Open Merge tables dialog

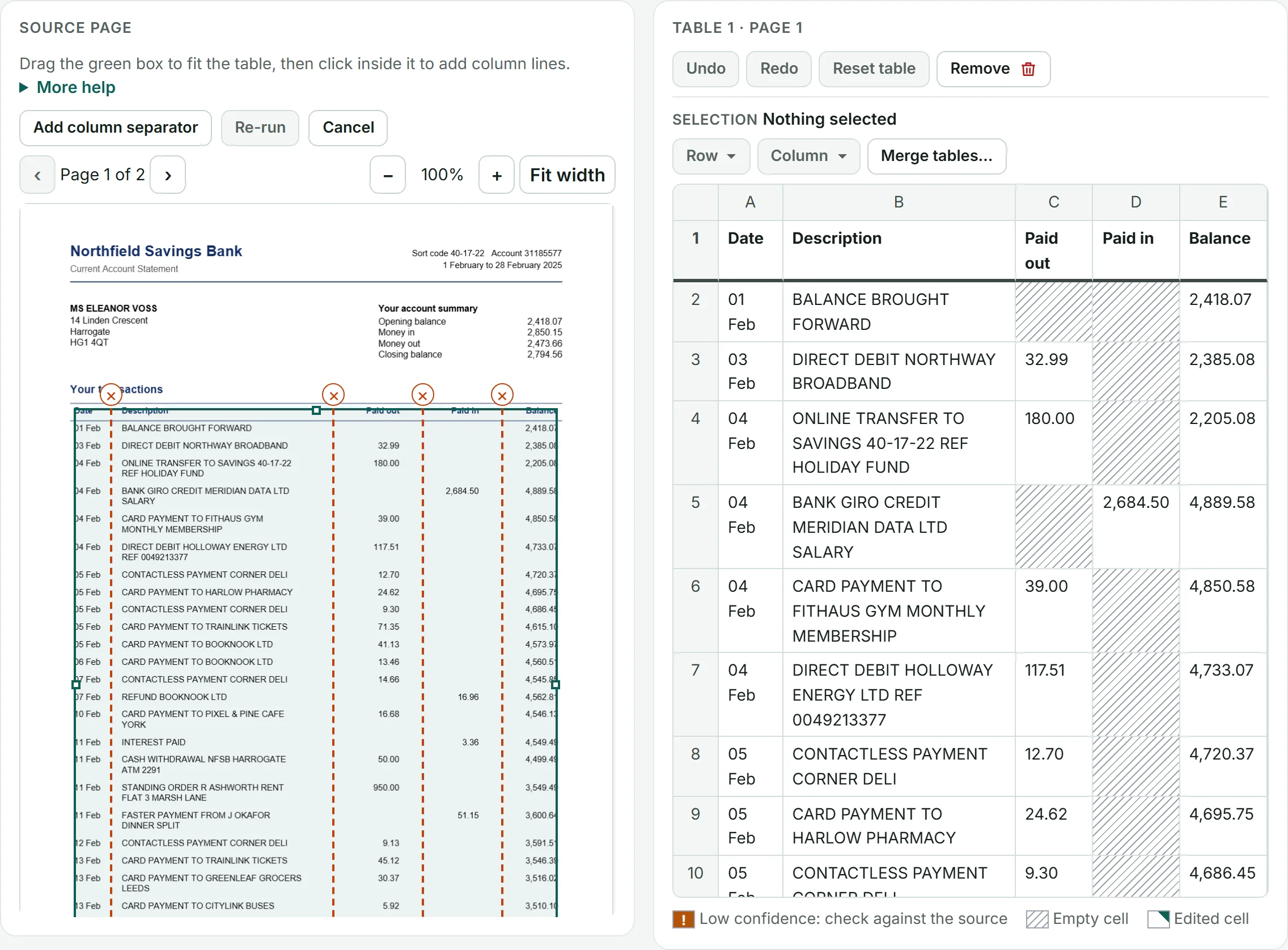point(937,156)
